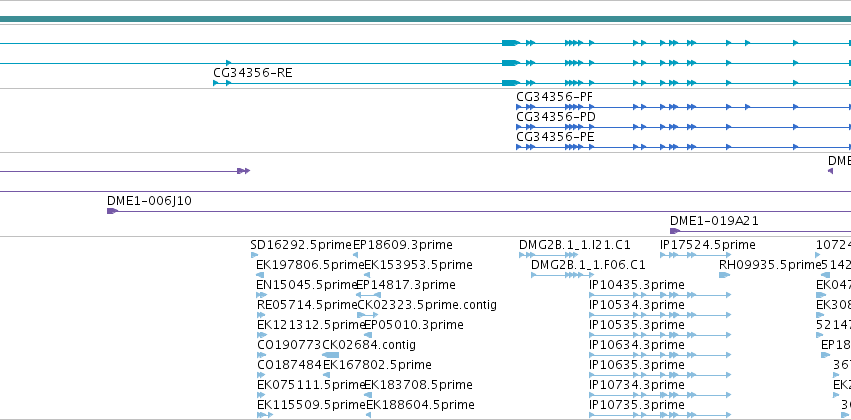Click the EK153953.5prime label

click(x=418, y=265)
